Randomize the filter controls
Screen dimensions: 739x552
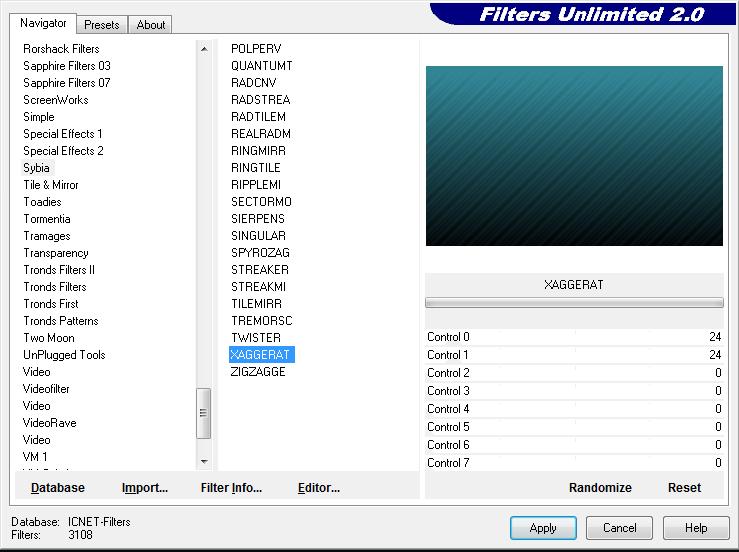pos(600,487)
